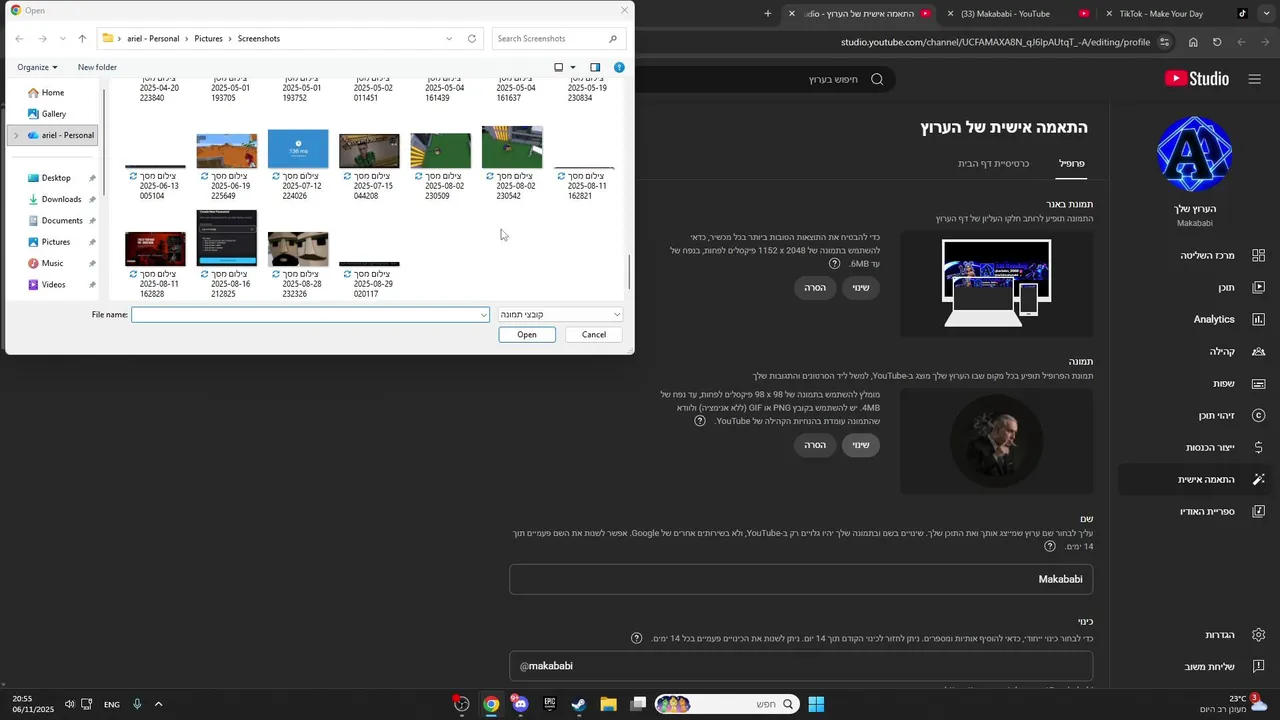Click Open button in file dialog
Image resolution: width=1280 pixels, height=720 pixels.
(527, 334)
